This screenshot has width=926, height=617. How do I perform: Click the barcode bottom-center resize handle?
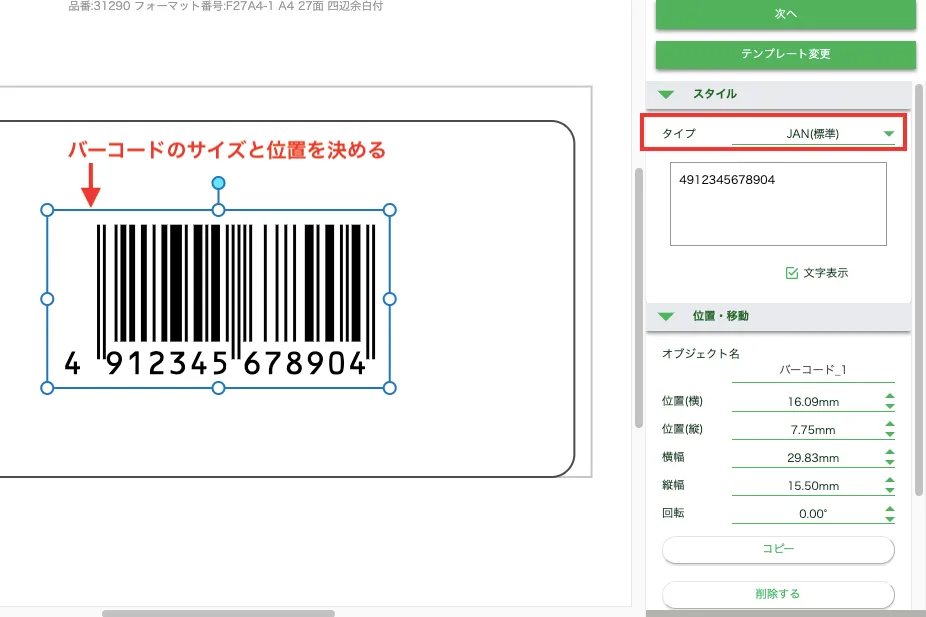click(x=219, y=388)
